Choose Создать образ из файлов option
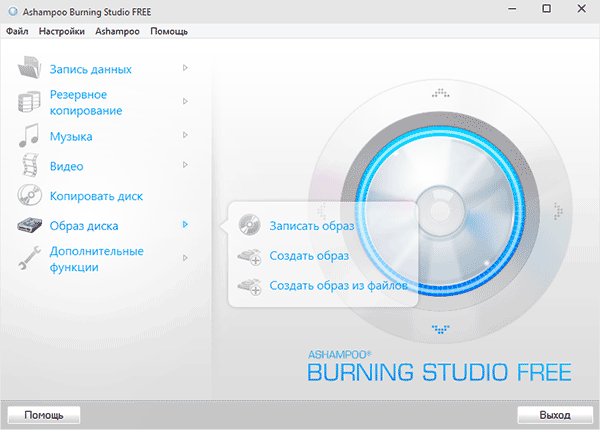This screenshot has height=430, width=600. click(x=338, y=285)
